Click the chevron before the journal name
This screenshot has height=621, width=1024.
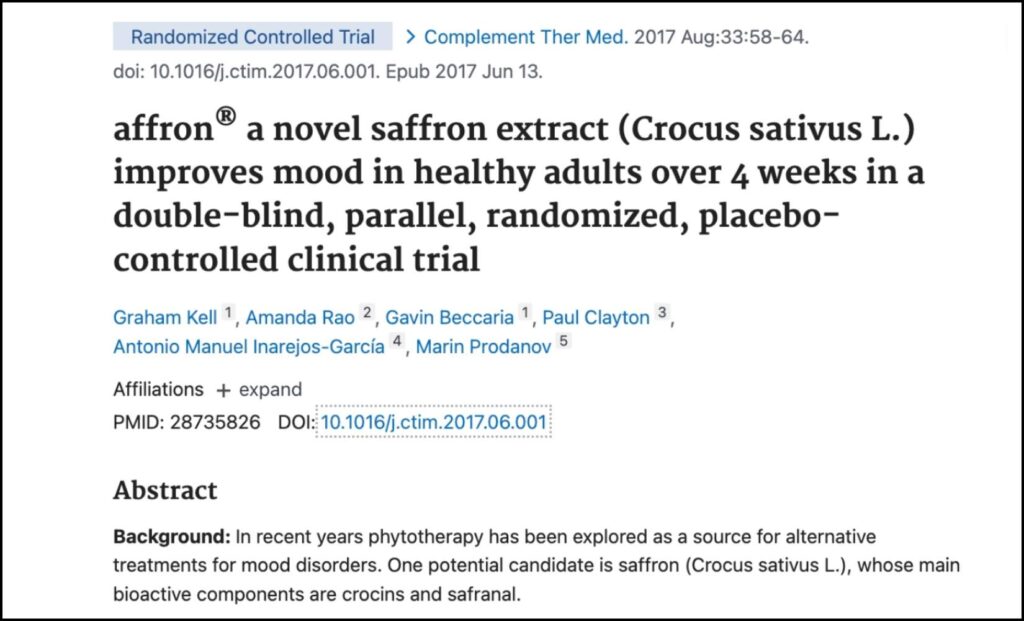coord(410,37)
